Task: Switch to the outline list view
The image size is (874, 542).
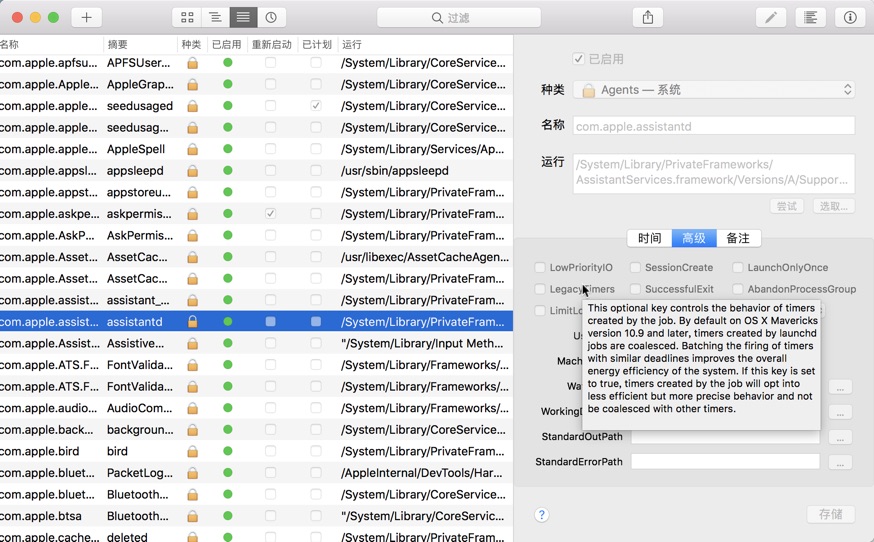Action: [215, 17]
